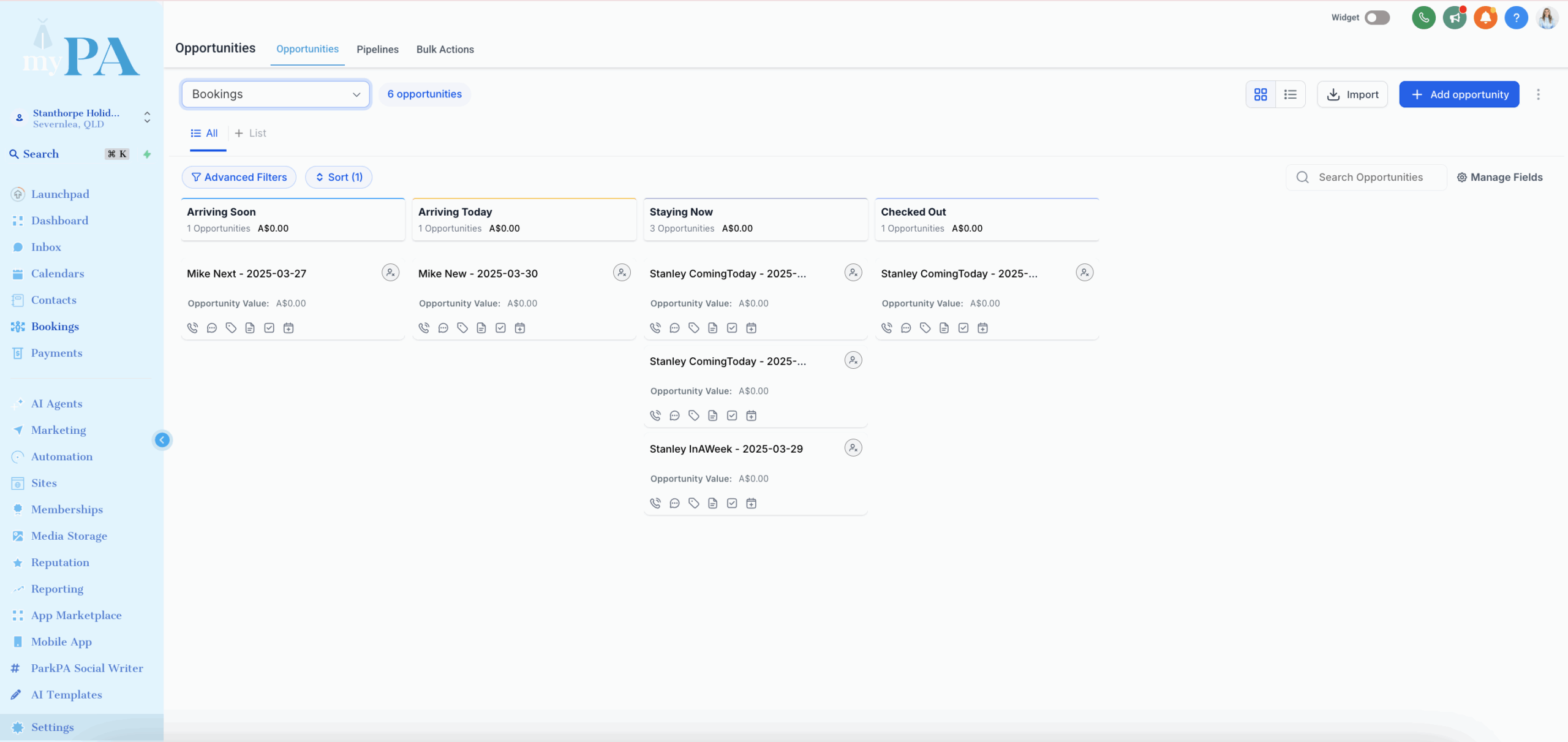Open the megaphone announcements icon

pyautogui.click(x=1454, y=18)
